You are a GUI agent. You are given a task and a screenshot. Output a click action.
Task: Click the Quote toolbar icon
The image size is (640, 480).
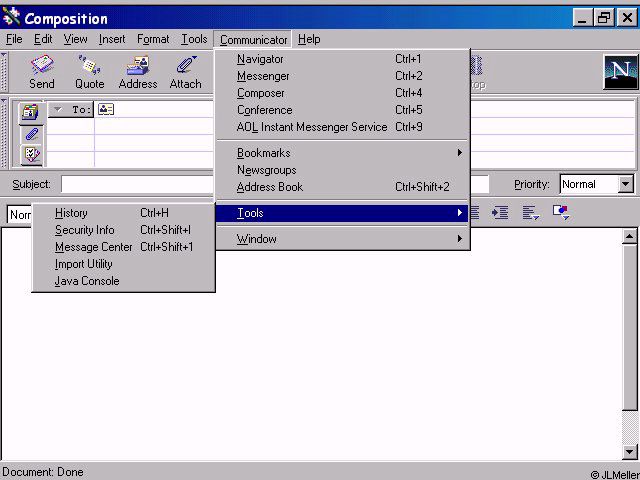point(89,72)
